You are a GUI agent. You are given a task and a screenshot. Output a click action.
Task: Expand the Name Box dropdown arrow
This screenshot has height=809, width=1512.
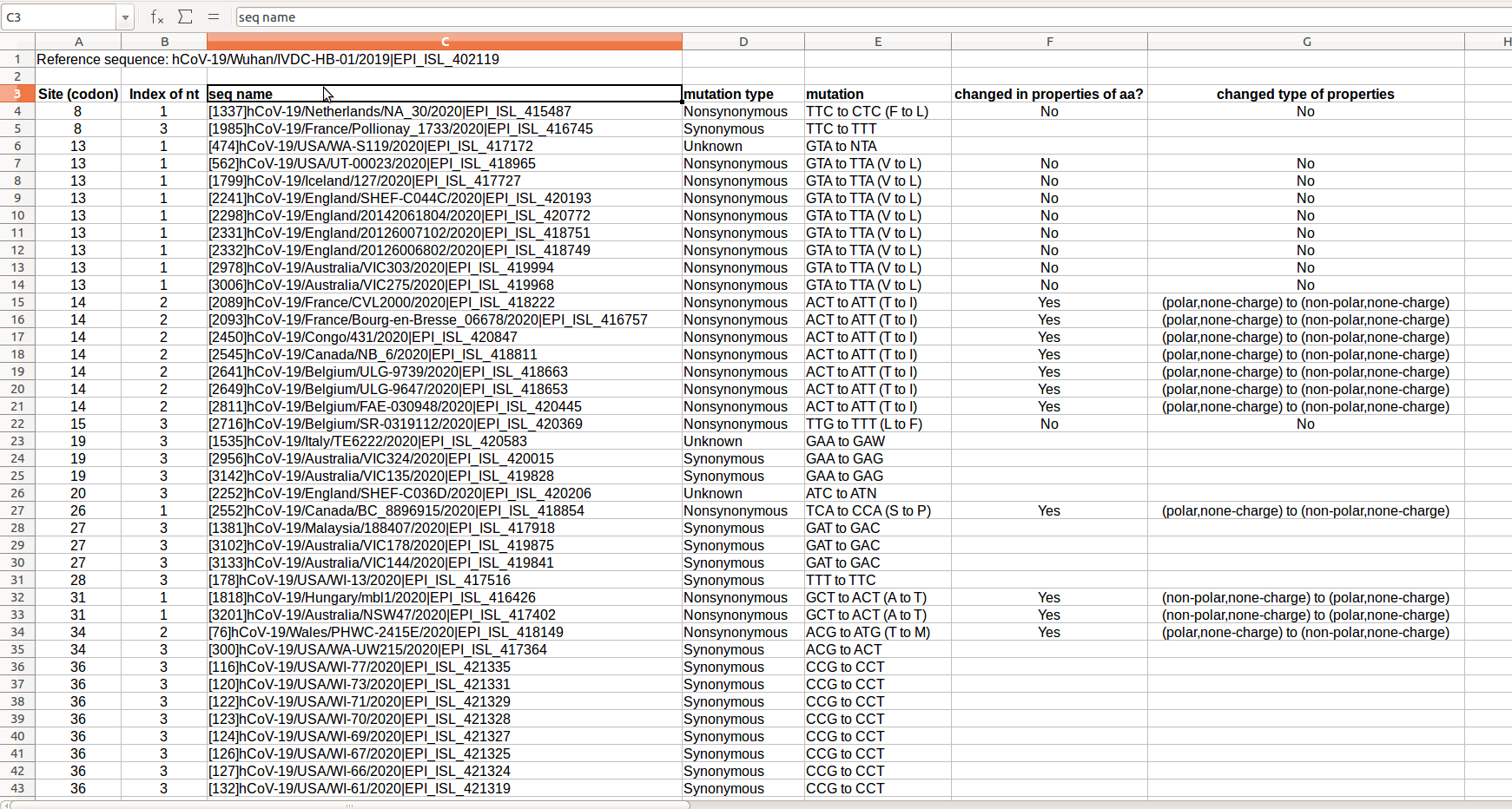click(126, 17)
